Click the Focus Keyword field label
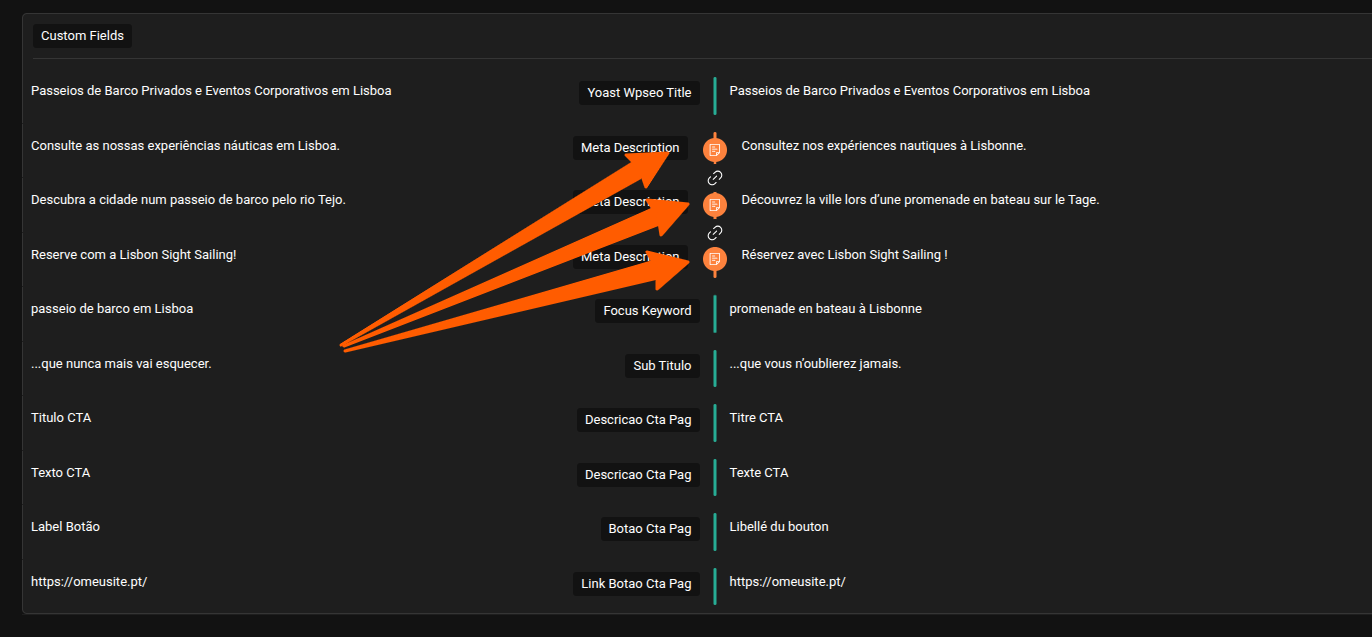Image resolution: width=1372 pixels, height=637 pixels. pos(647,311)
